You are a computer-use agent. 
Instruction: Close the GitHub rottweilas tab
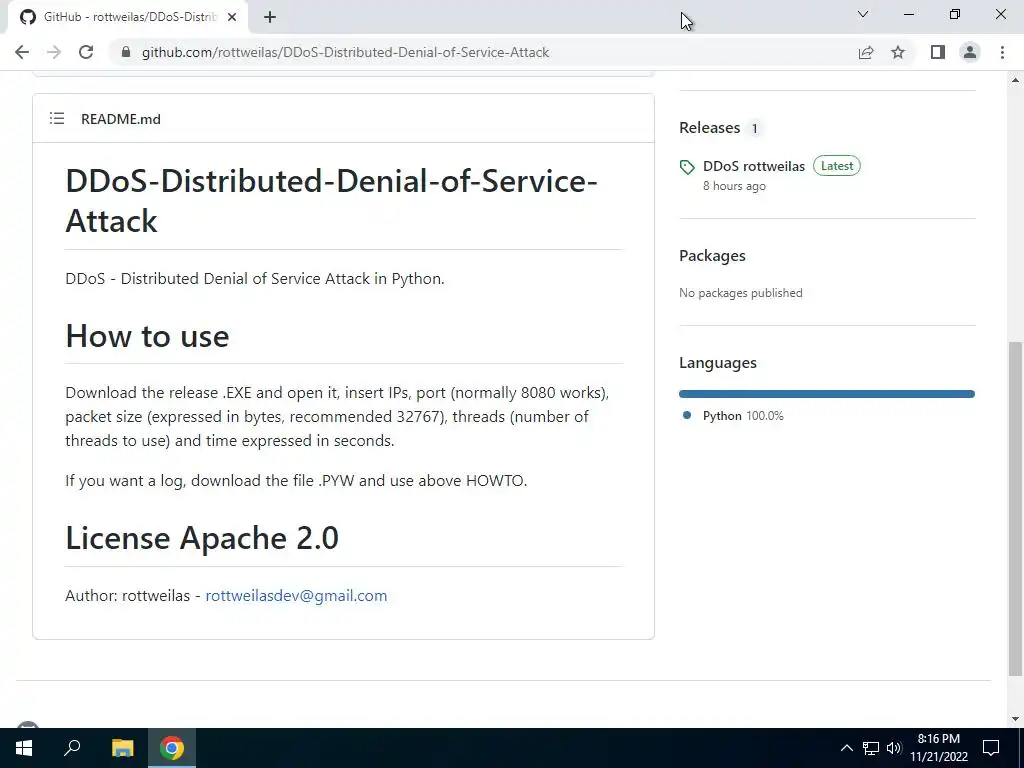point(232,18)
